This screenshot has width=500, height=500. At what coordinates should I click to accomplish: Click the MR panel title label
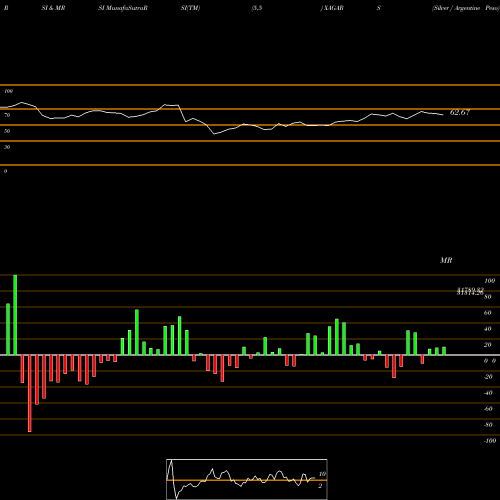pyautogui.click(x=446, y=260)
